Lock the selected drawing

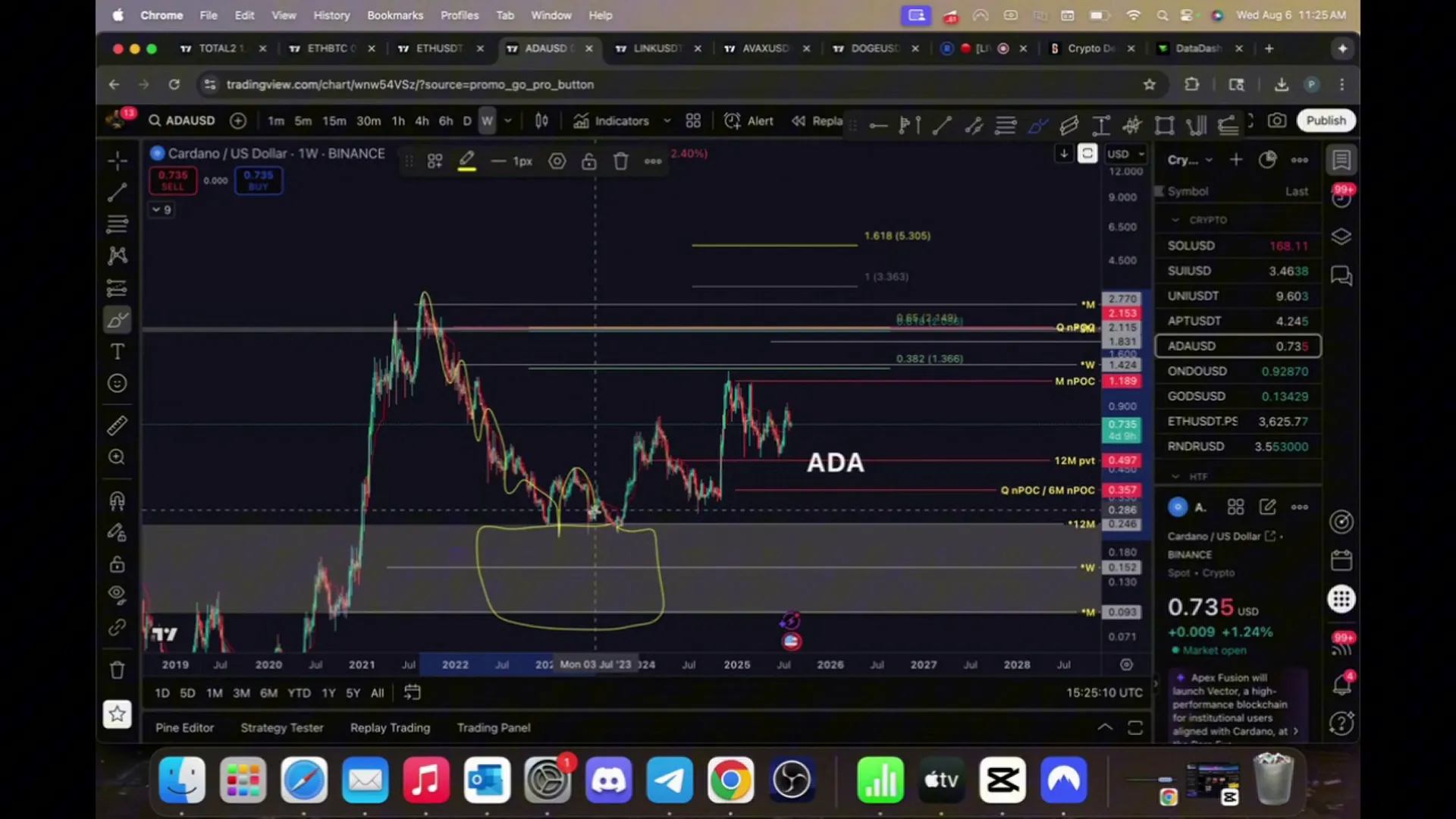[x=589, y=161]
